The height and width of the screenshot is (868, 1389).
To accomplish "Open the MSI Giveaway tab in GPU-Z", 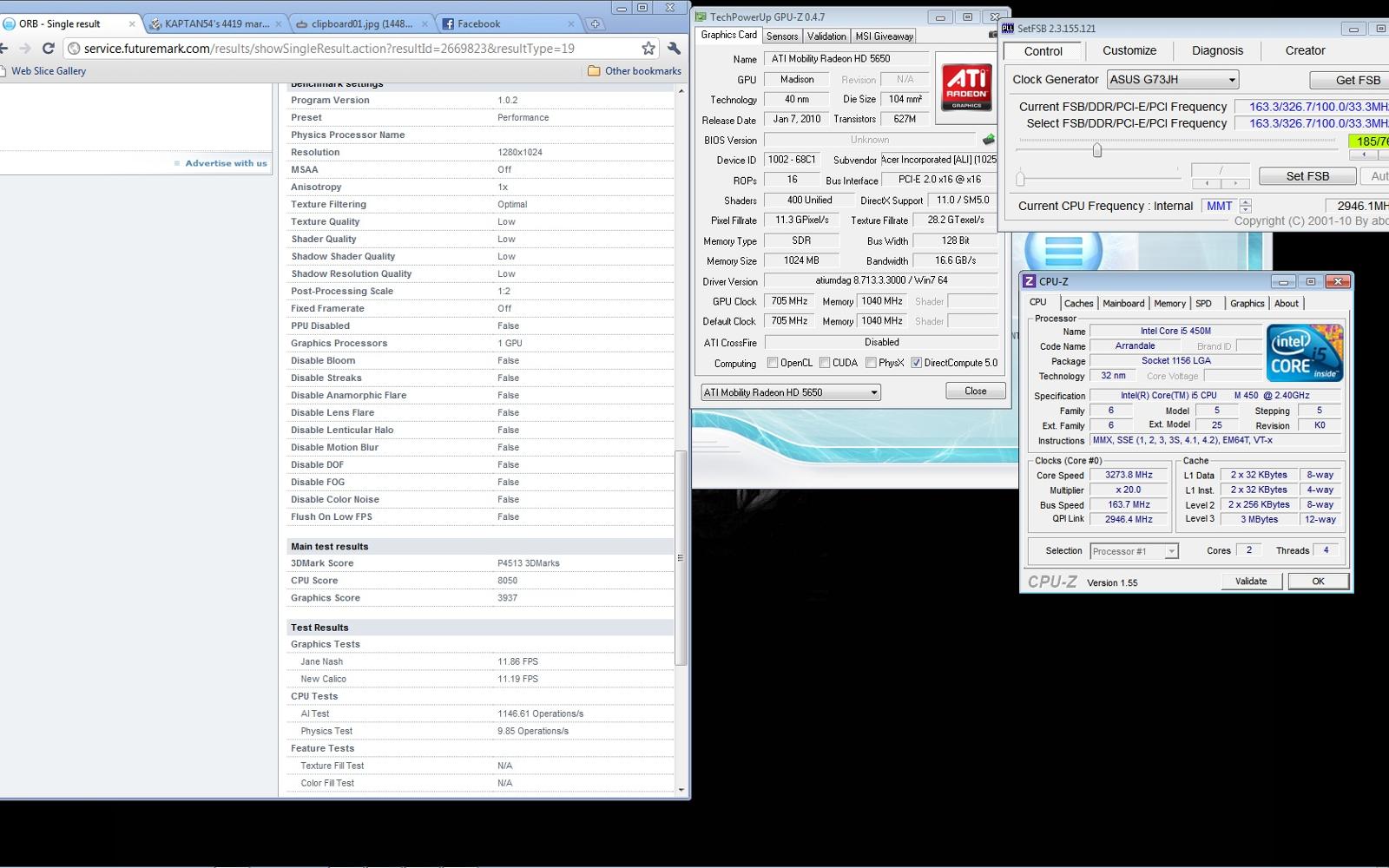I will 884,36.
